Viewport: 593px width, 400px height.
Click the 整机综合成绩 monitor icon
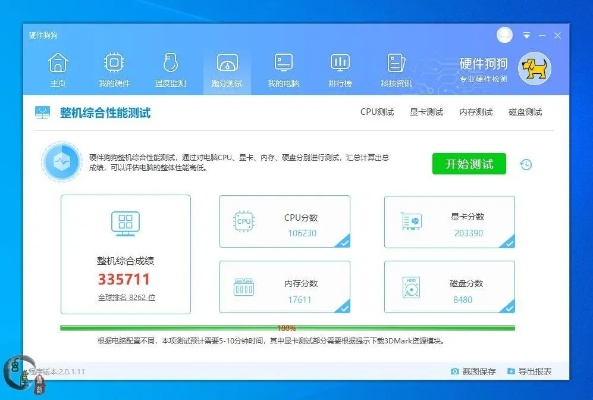pos(126,223)
